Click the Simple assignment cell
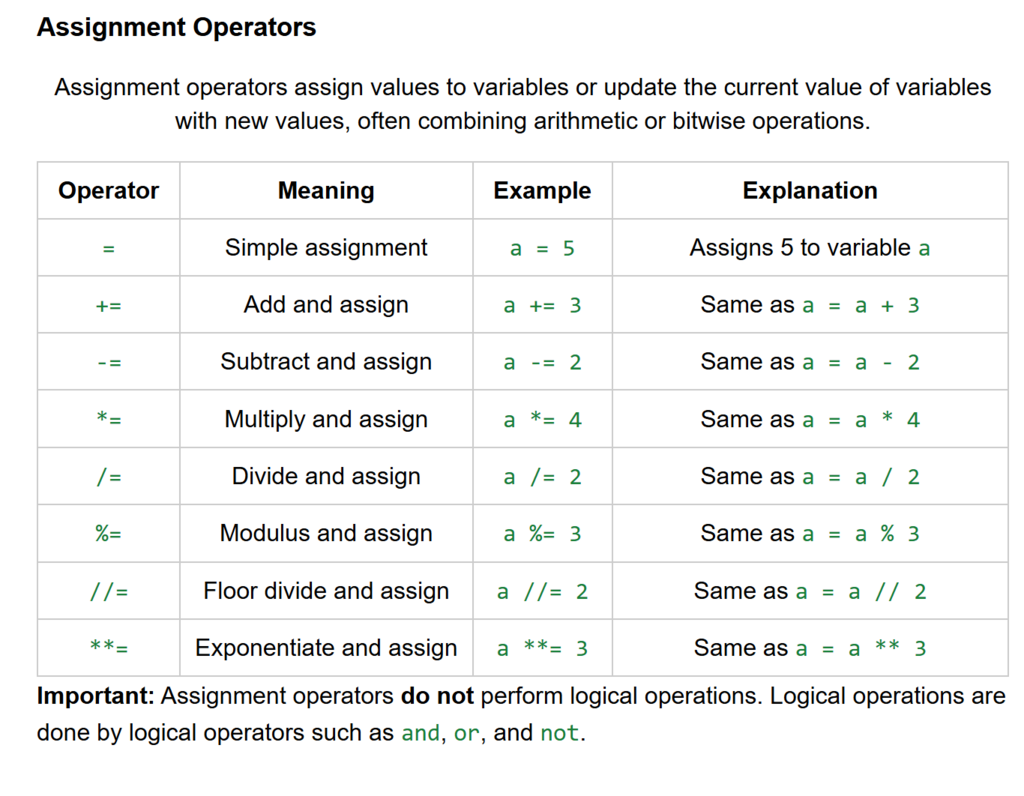 326,247
